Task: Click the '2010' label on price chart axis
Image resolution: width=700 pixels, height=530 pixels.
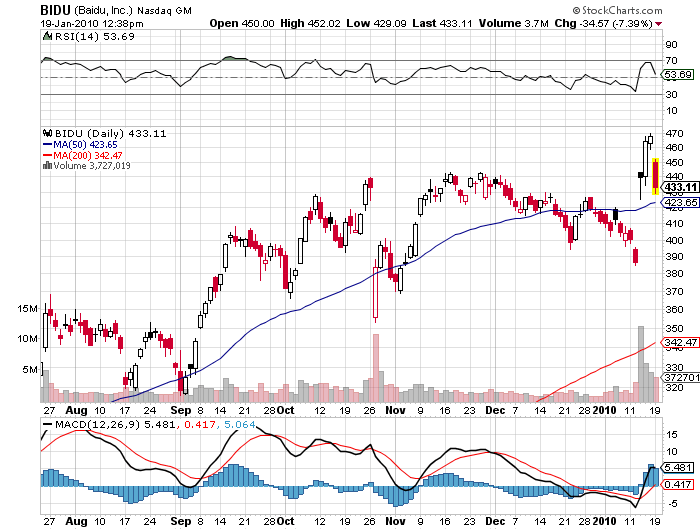Action: point(604,410)
